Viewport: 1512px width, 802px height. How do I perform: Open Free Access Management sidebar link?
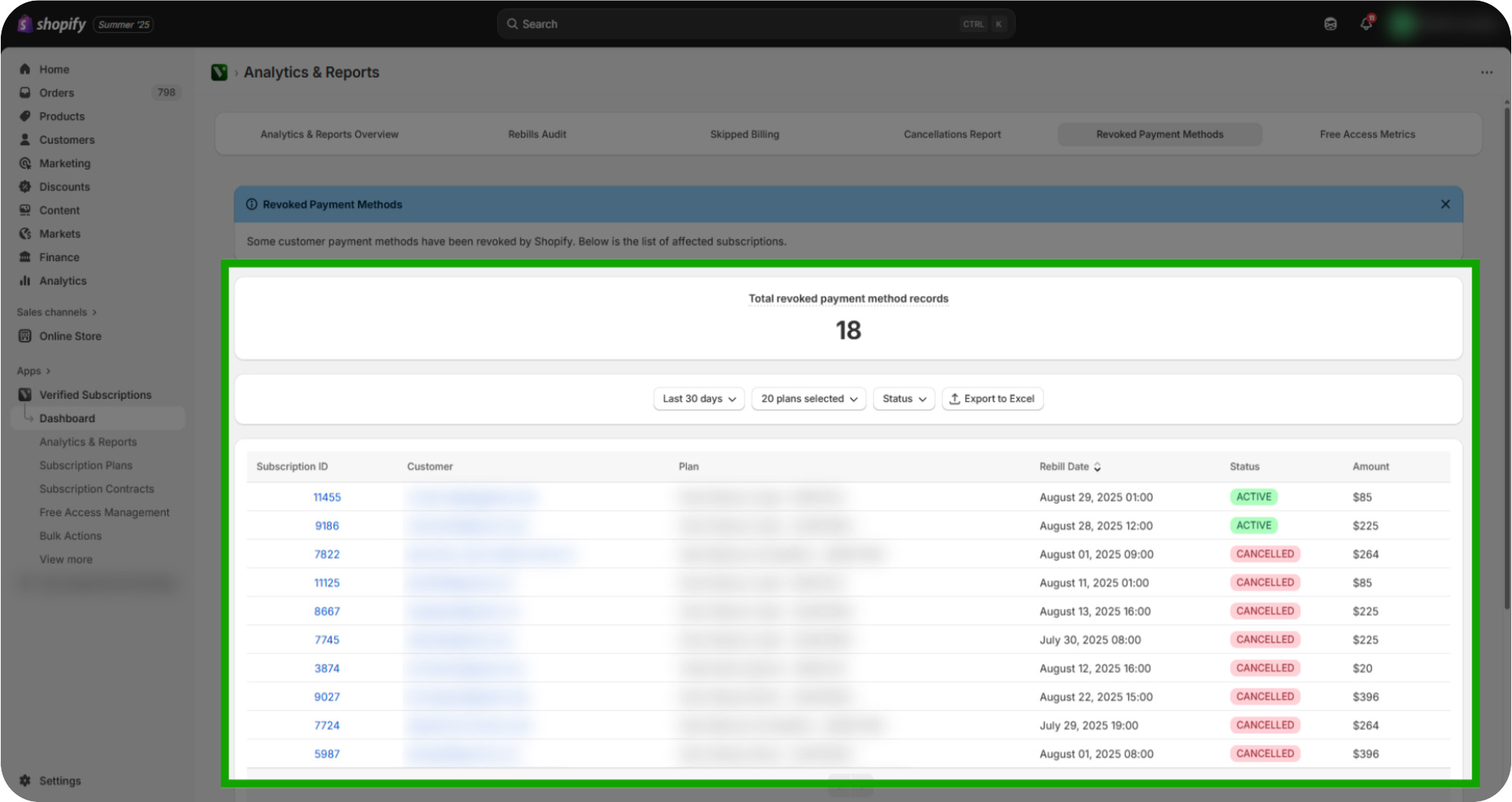(104, 513)
